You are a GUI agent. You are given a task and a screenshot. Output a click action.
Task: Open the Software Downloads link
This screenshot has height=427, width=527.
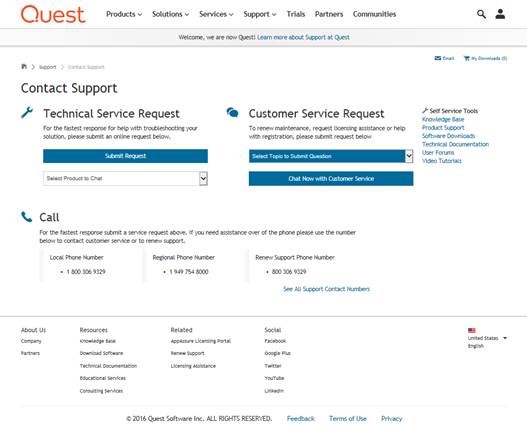[x=448, y=136]
